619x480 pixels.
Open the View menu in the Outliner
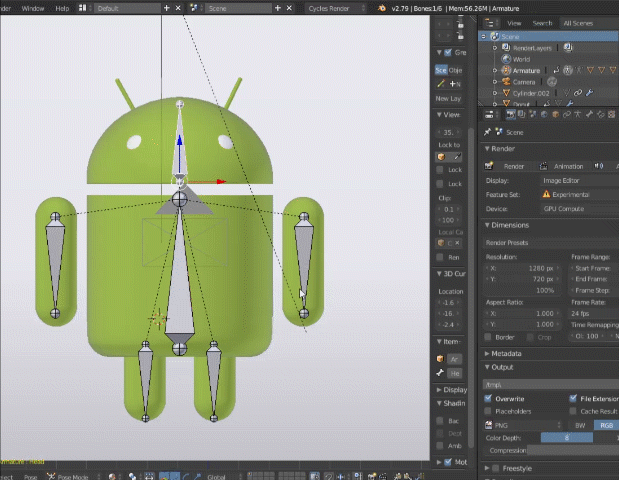point(514,22)
